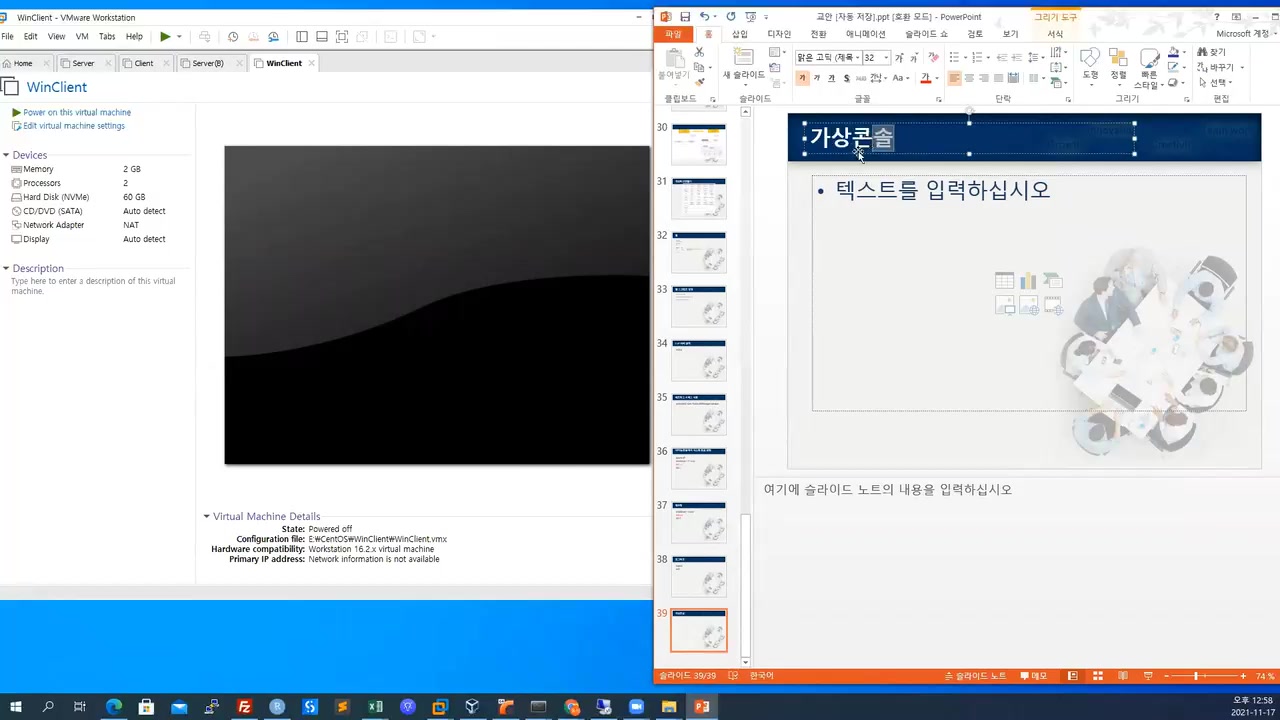Toggle left text alignment in paragraph group
This screenshot has width=1280, height=720.
954,78
